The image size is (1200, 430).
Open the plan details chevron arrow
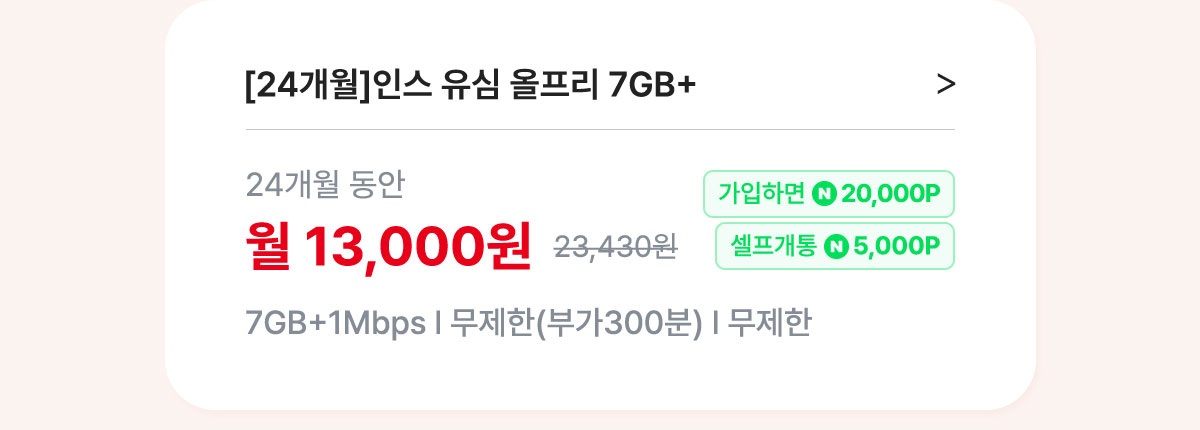(x=946, y=86)
